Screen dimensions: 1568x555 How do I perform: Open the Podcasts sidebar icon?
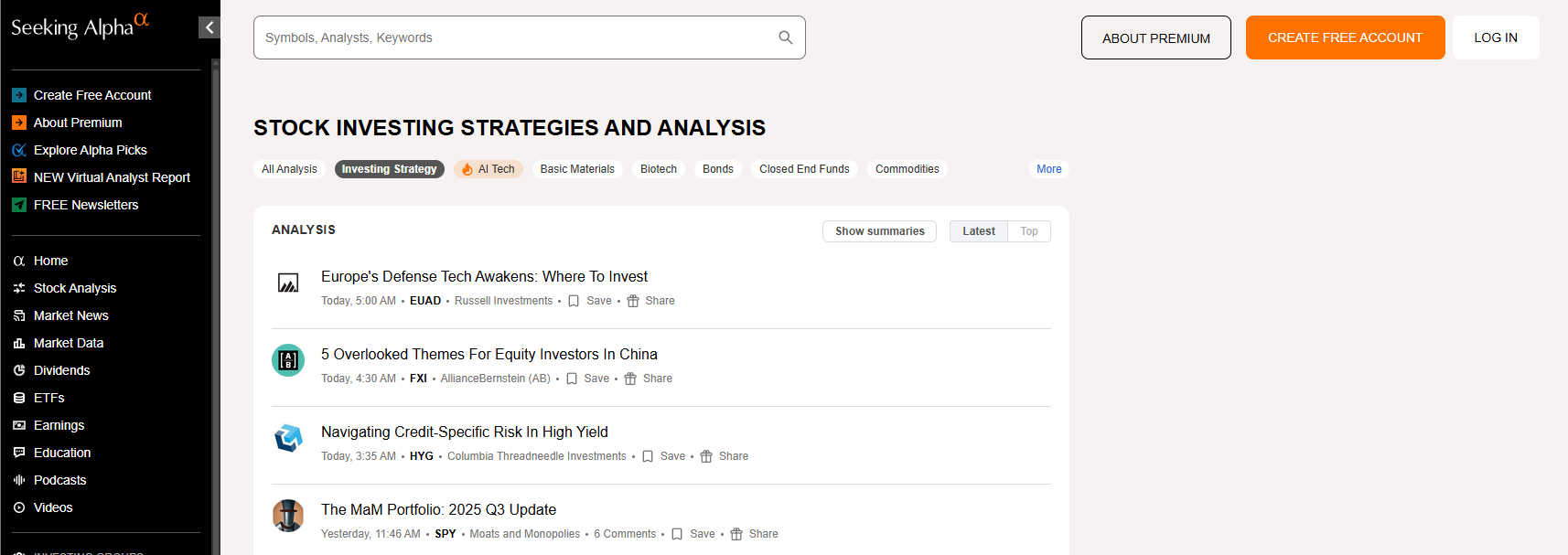point(19,480)
